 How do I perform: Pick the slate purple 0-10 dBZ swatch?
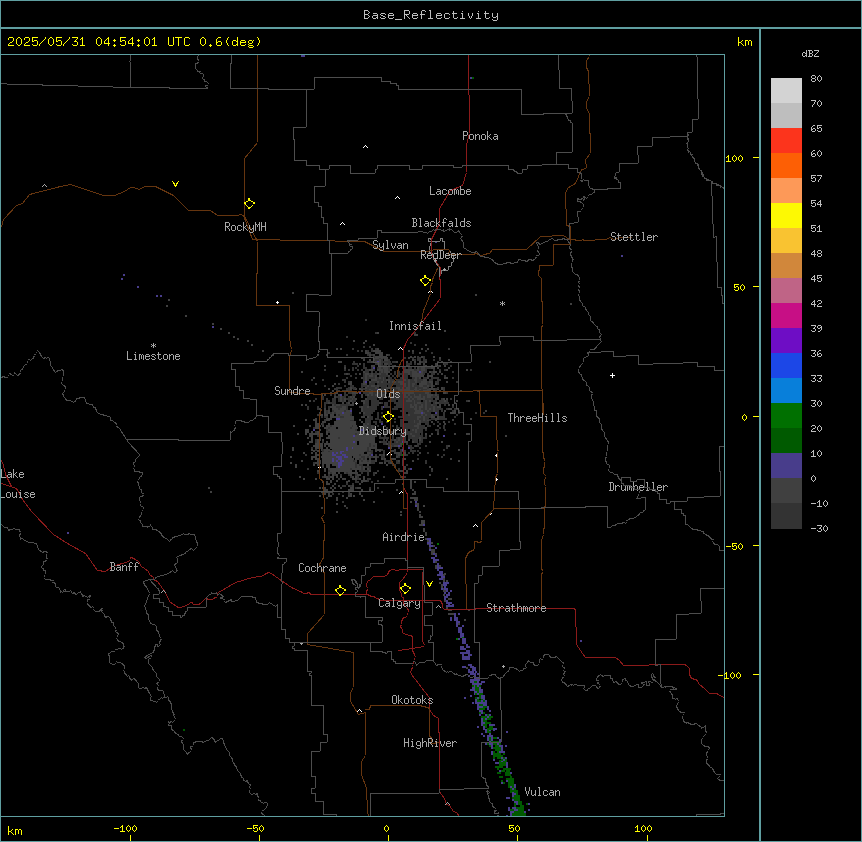click(x=786, y=466)
